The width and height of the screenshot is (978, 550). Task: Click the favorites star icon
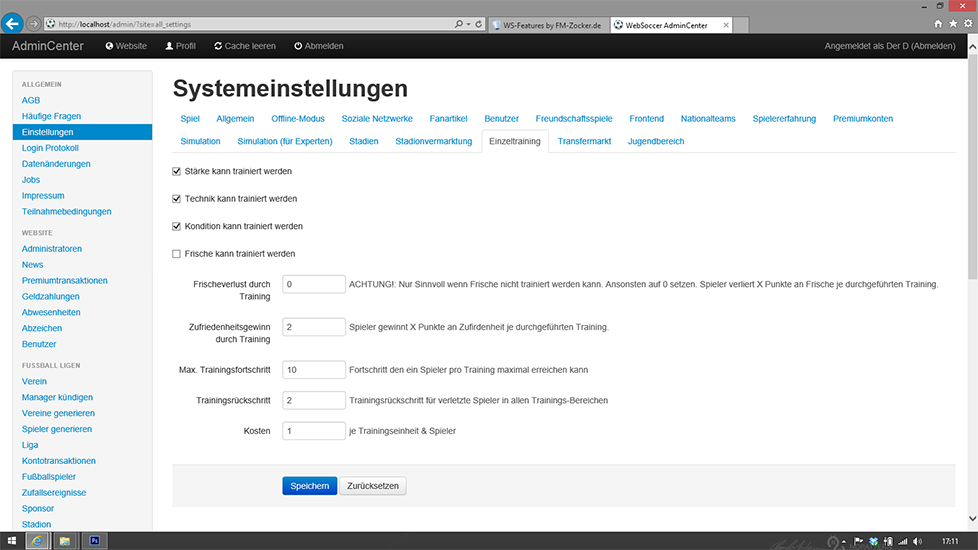(952, 23)
